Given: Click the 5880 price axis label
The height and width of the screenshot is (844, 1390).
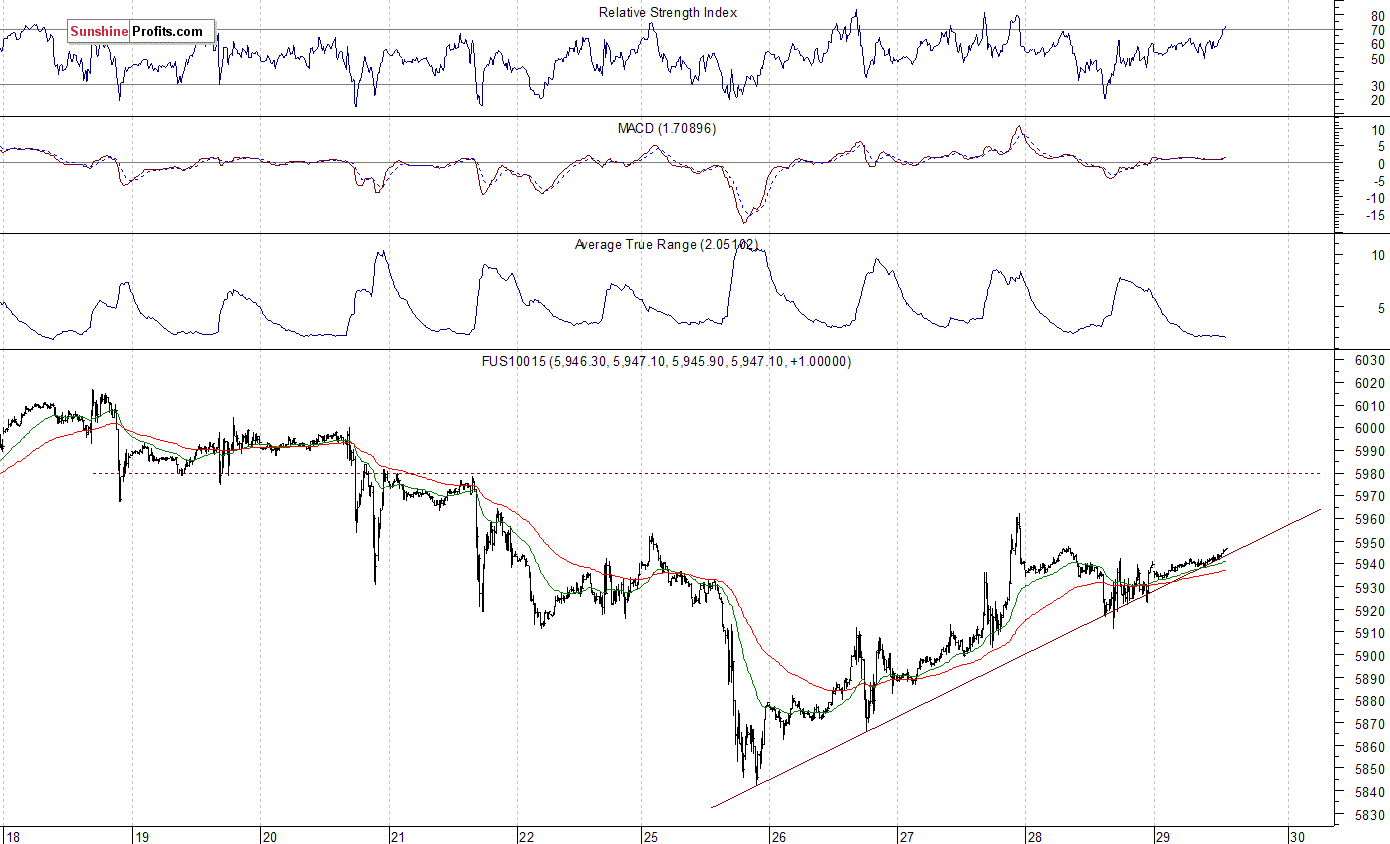Looking at the screenshot, I should click(x=1370, y=701).
